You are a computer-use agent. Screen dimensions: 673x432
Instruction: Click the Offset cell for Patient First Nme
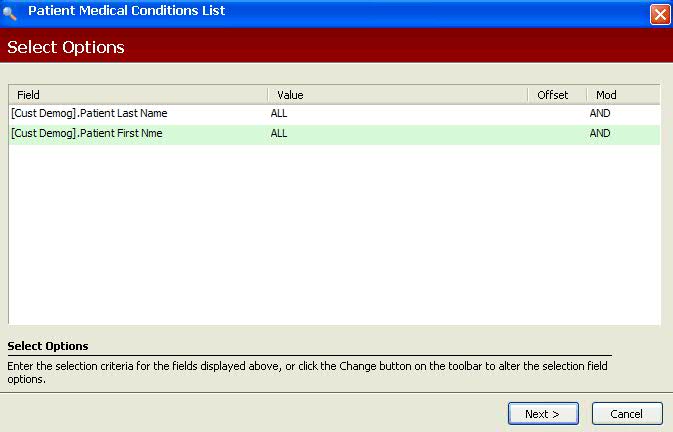(556, 134)
